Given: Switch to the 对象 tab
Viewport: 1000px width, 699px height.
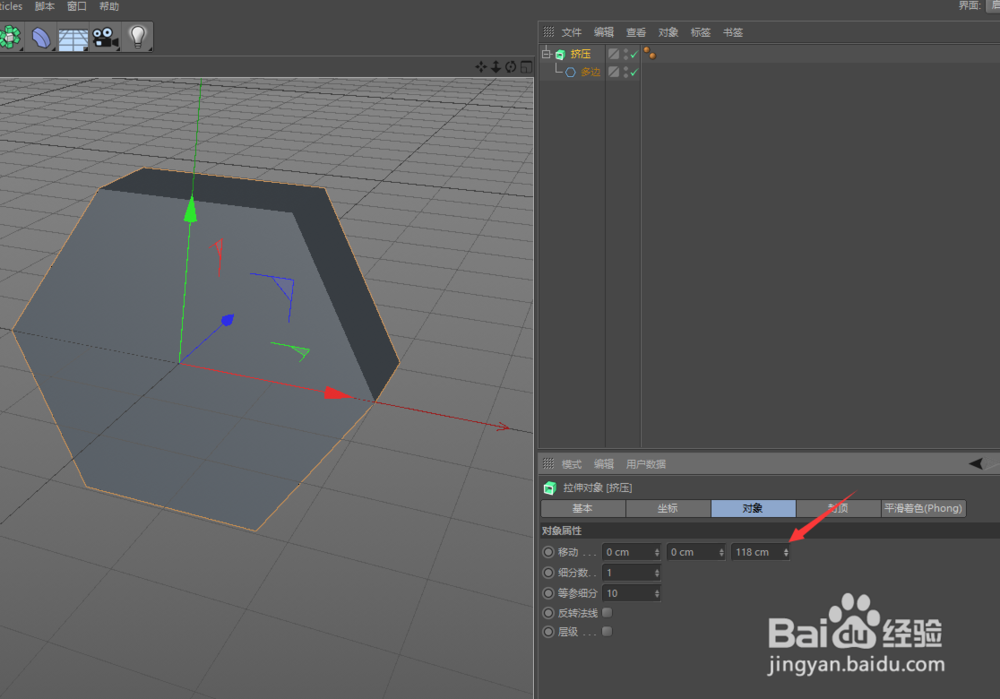Looking at the screenshot, I should pyautogui.click(x=753, y=508).
